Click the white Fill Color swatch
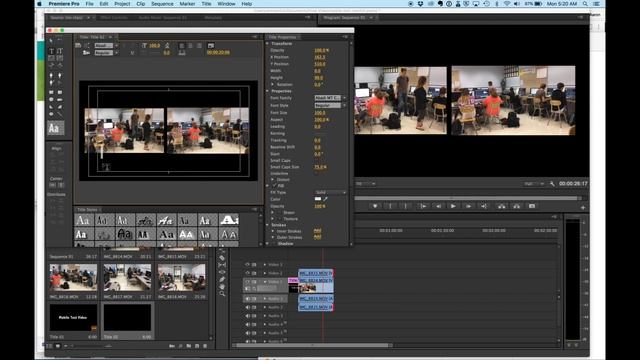This screenshot has height=360, width=640. pyautogui.click(x=318, y=199)
